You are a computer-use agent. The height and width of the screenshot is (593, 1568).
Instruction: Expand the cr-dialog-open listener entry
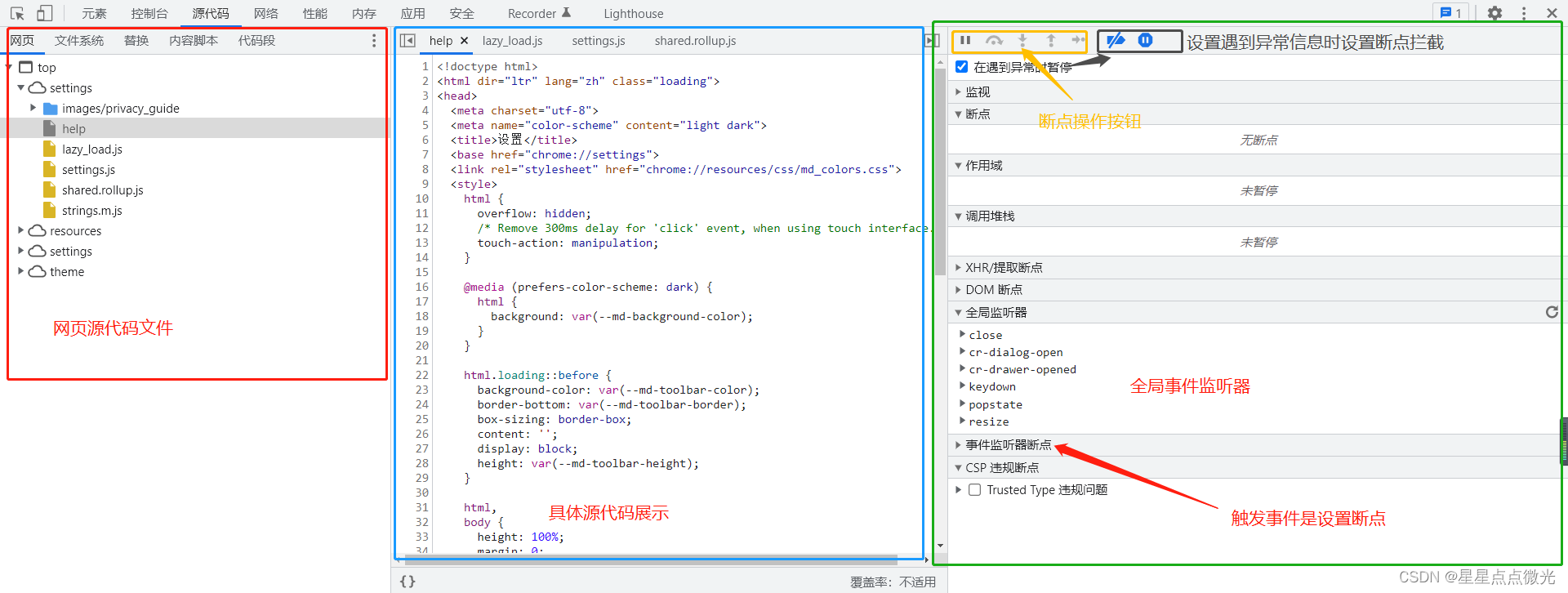pos(962,351)
